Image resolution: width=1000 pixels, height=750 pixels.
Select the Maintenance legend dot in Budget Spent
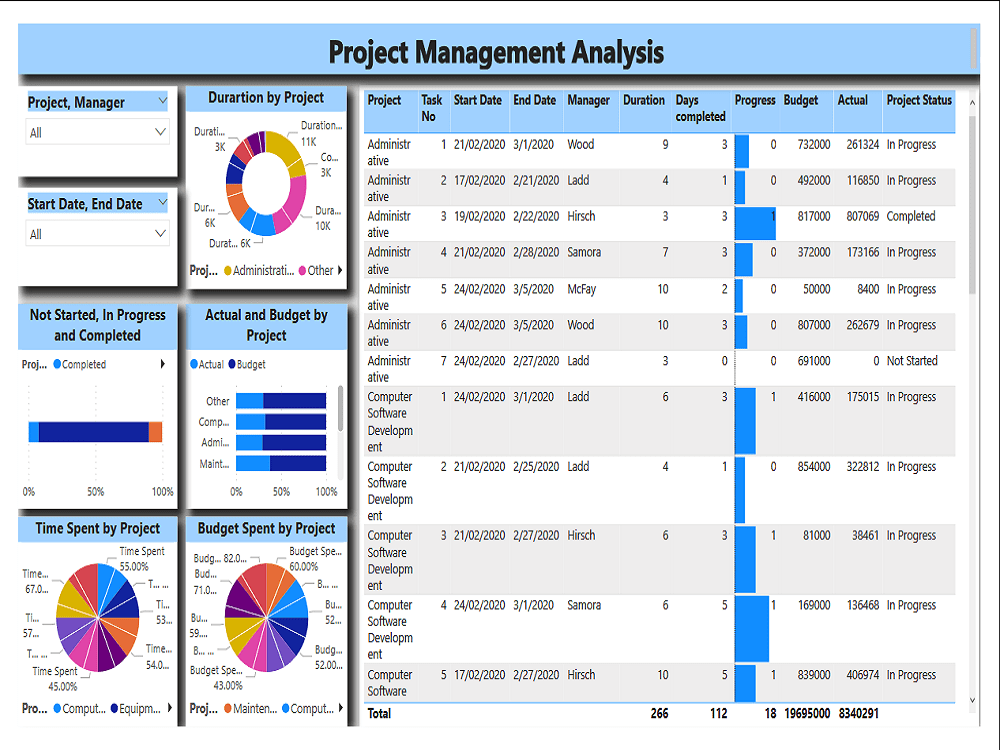coord(228,708)
